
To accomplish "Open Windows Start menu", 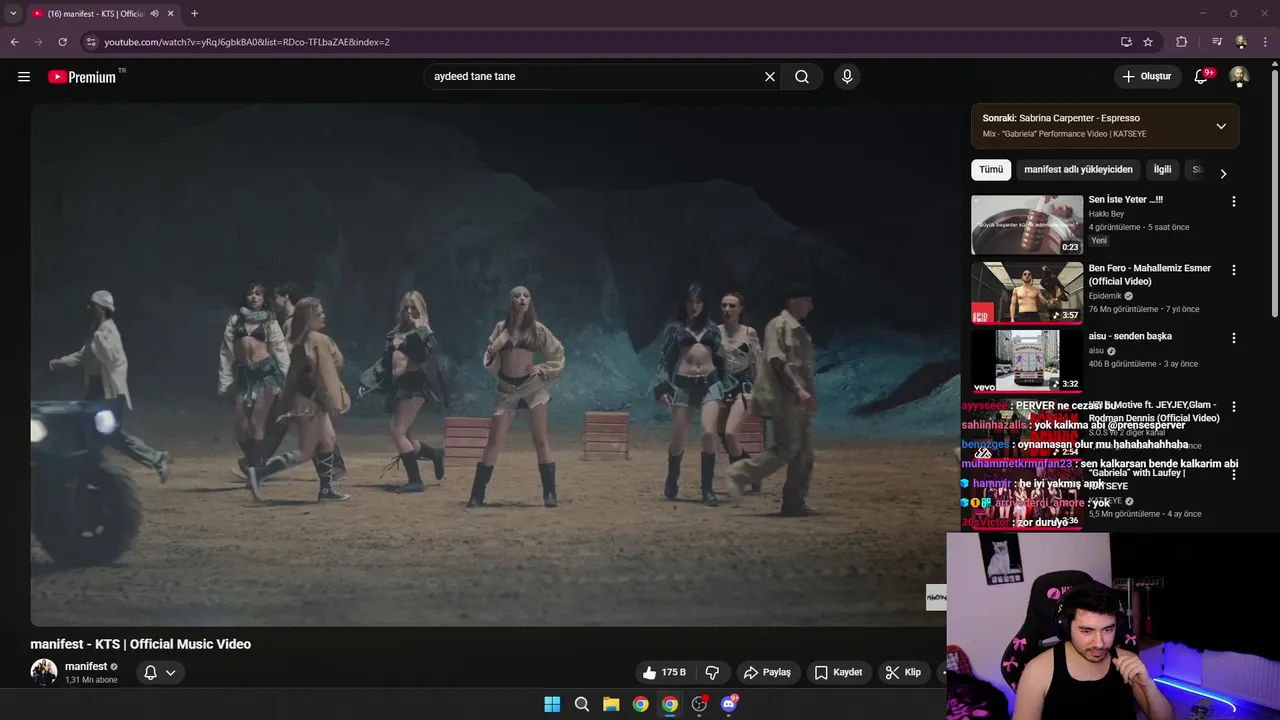I will (552, 704).
